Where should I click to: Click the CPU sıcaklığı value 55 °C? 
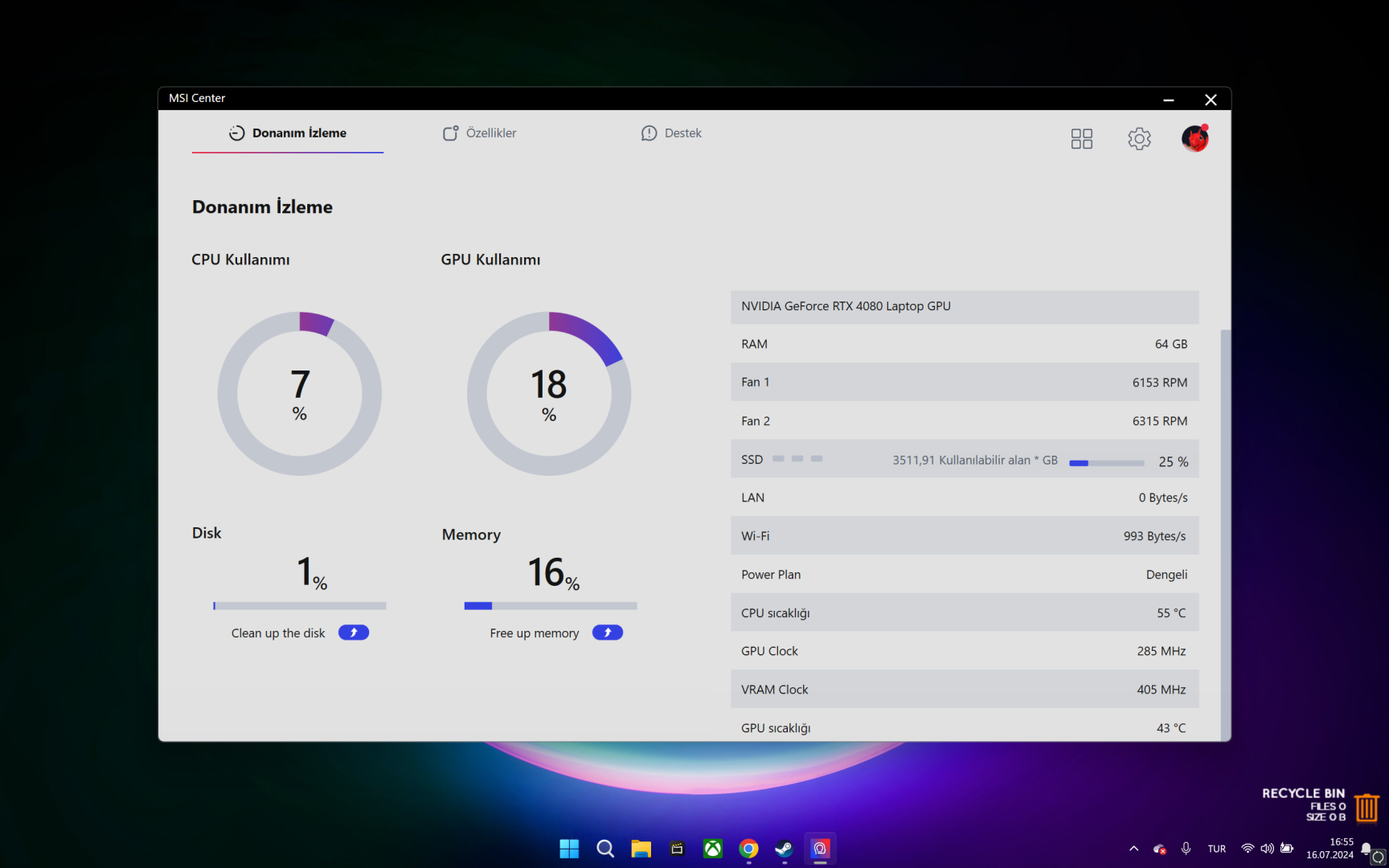[1171, 613]
